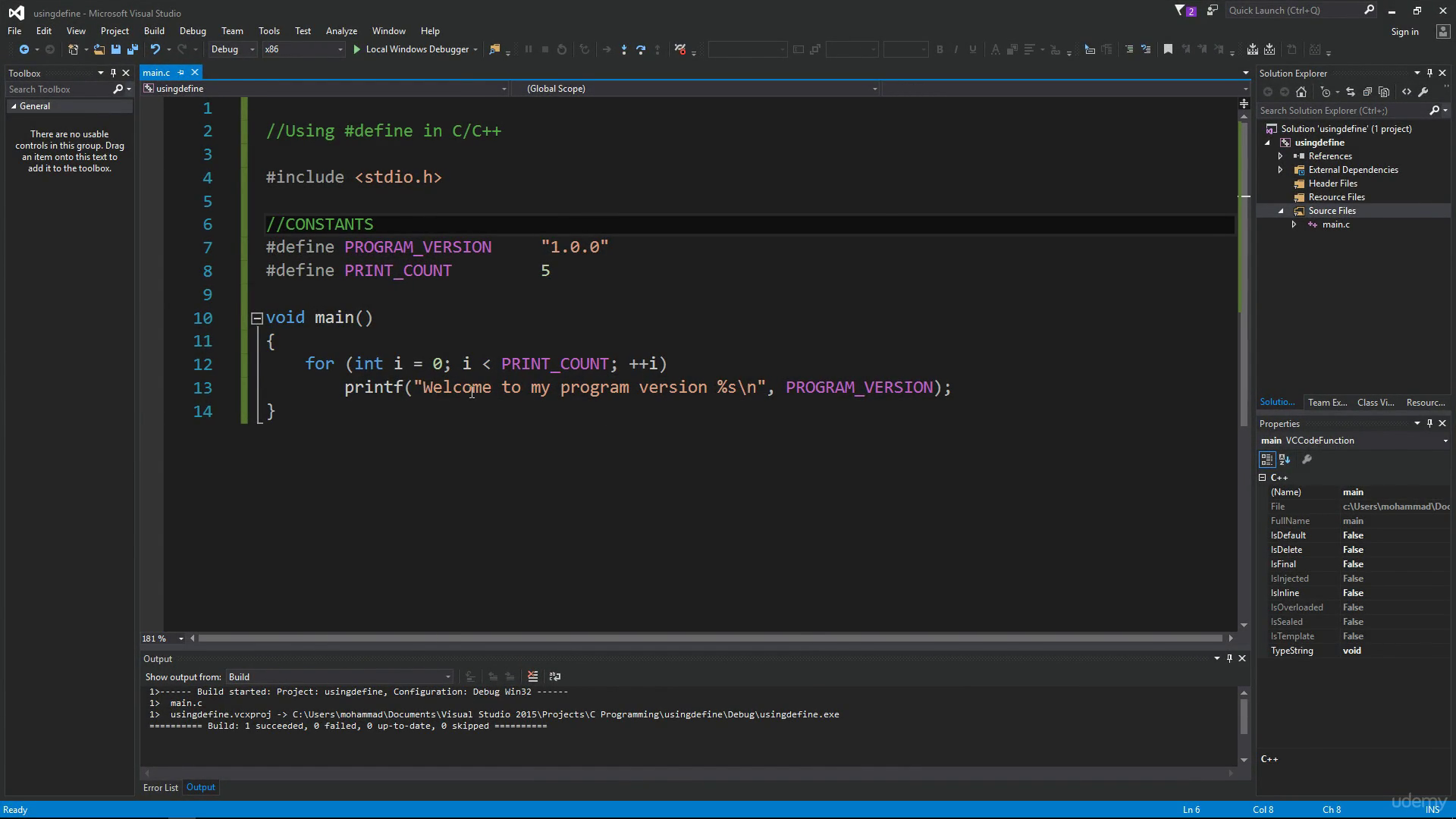Click the Step Into debug icon
This screenshot has height=819, width=1456.
(624, 49)
